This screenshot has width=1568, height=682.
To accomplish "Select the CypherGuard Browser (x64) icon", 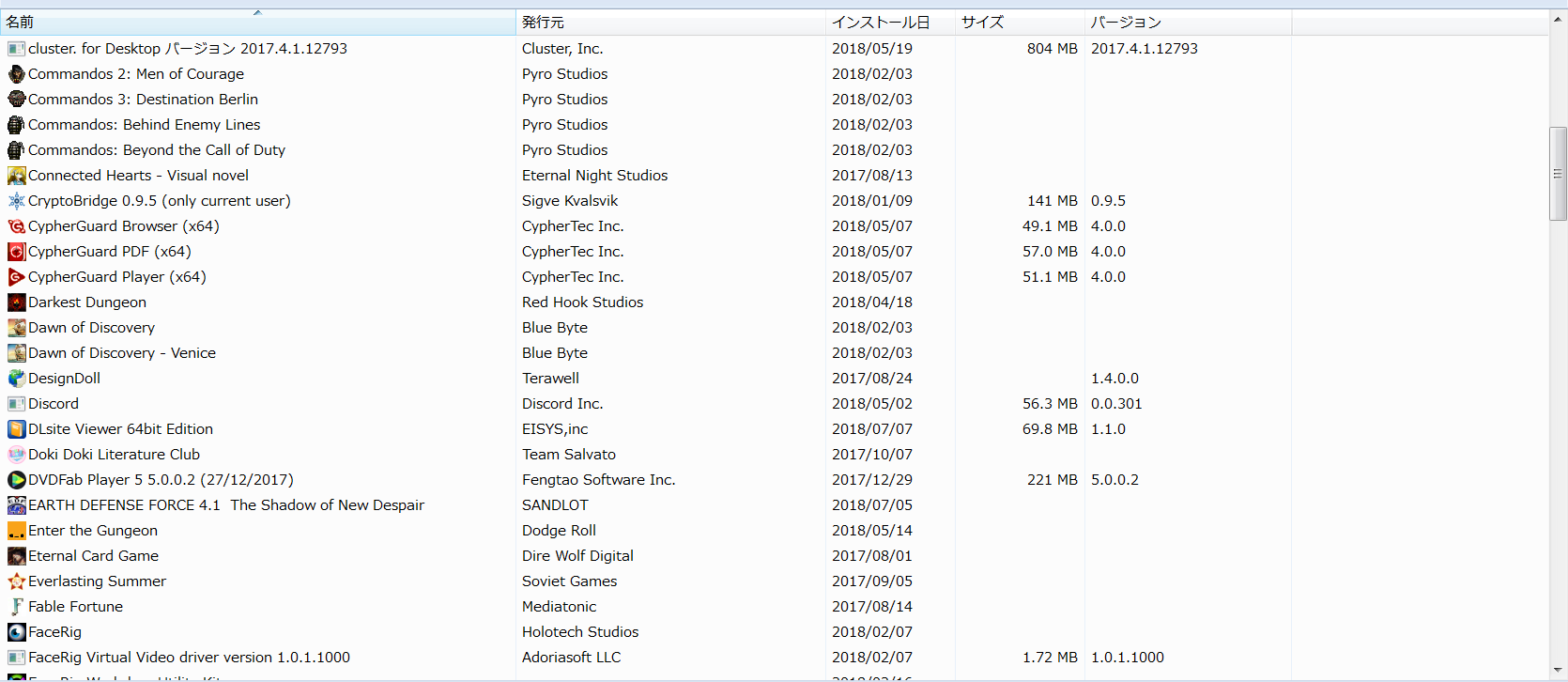I will pyautogui.click(x=16, y=226).
